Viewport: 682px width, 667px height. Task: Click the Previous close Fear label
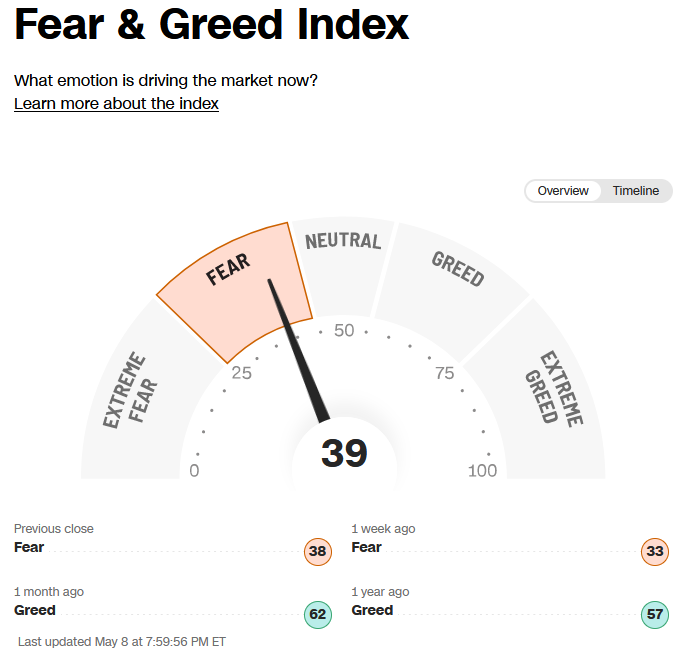pos(29,547)
